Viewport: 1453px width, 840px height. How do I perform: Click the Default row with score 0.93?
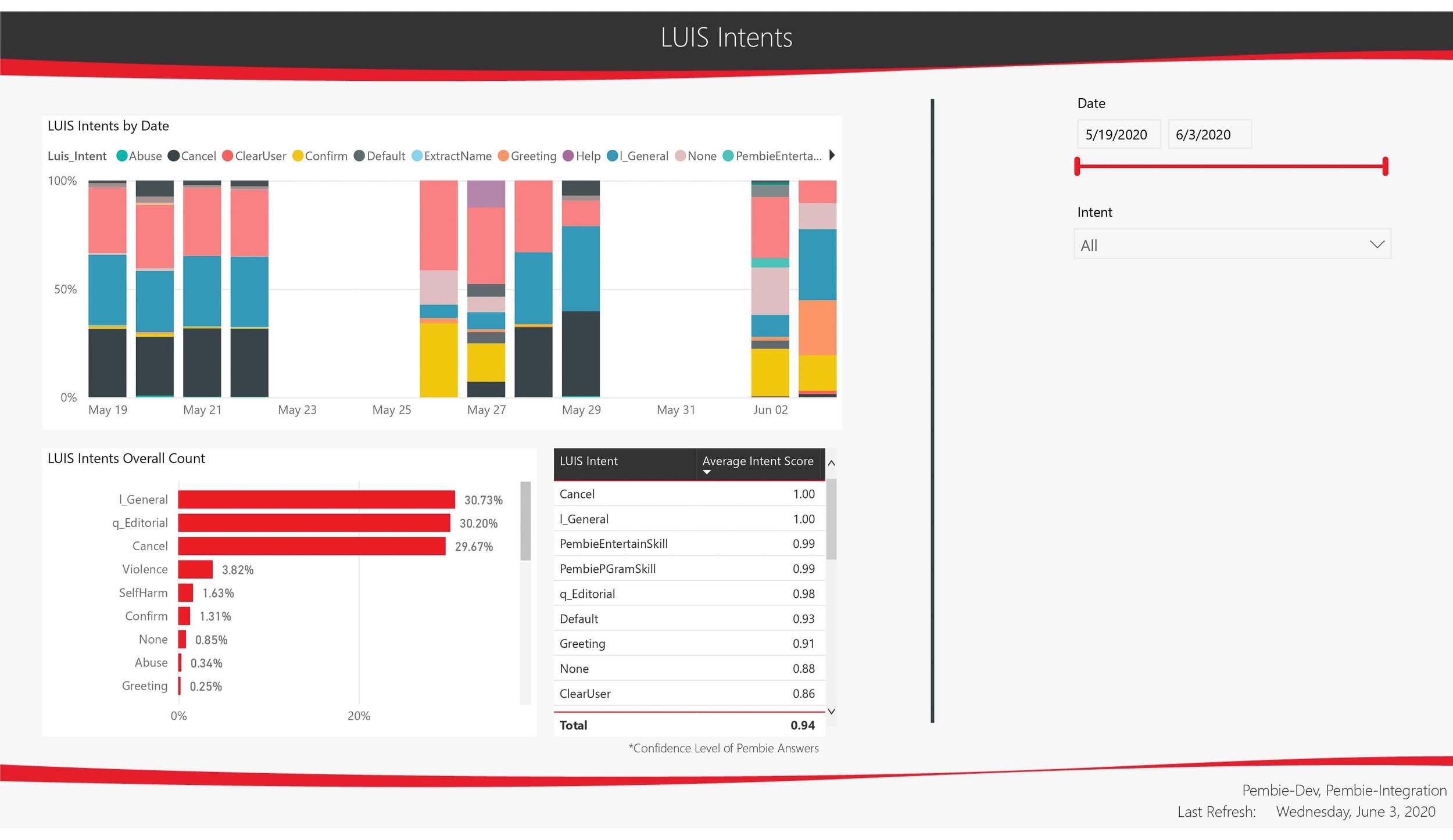689,619
